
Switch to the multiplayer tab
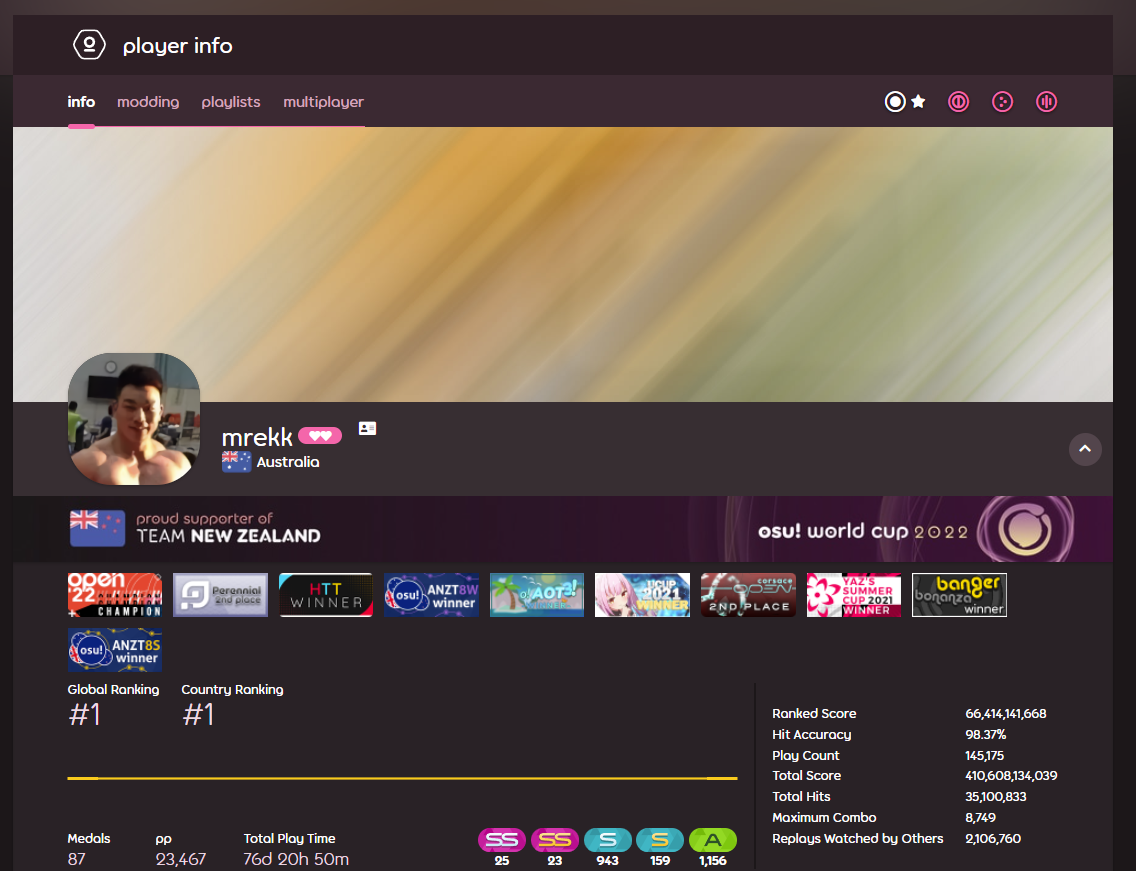[x=323, y=101]
